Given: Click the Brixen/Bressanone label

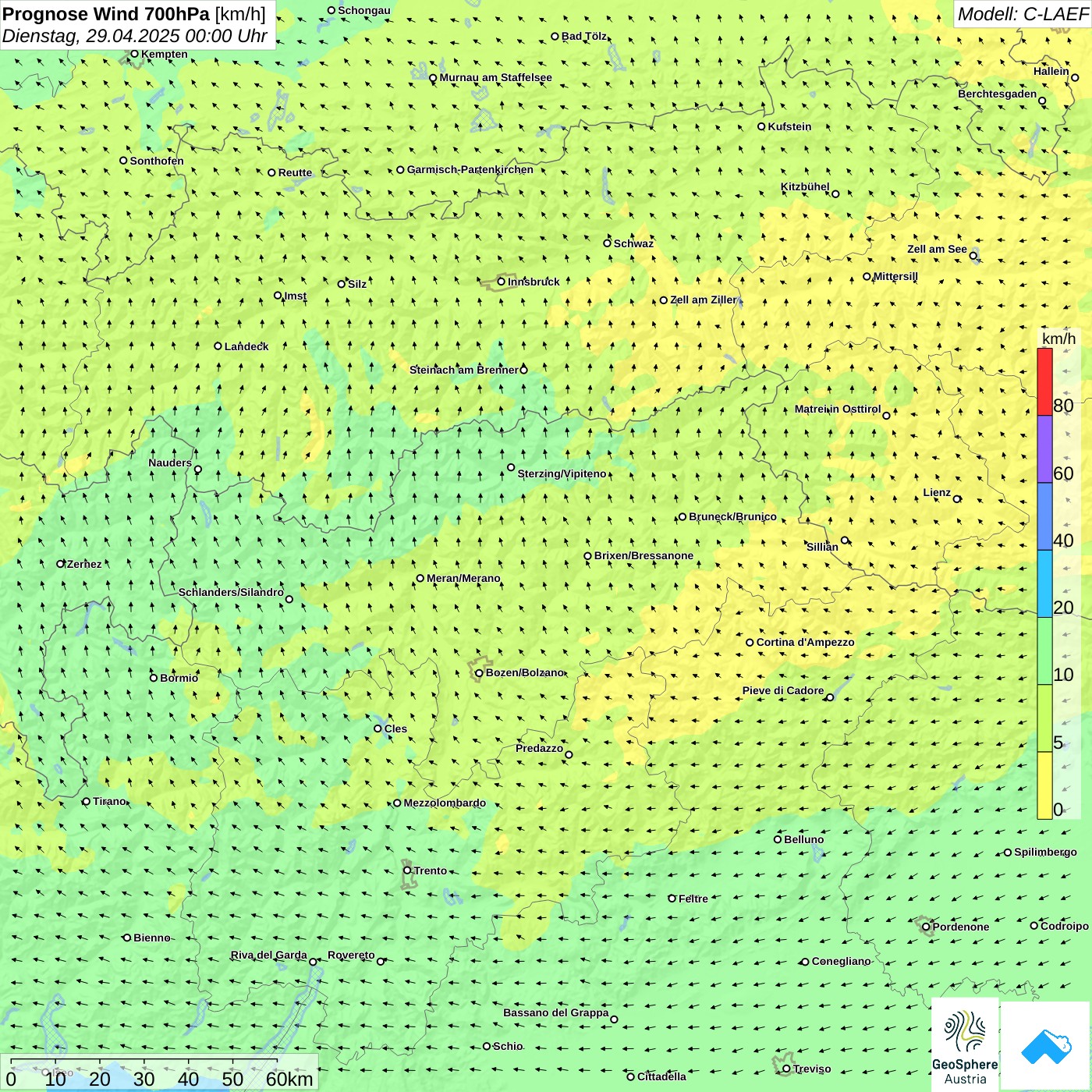Looking at the screenshot, I should (643, 555).
